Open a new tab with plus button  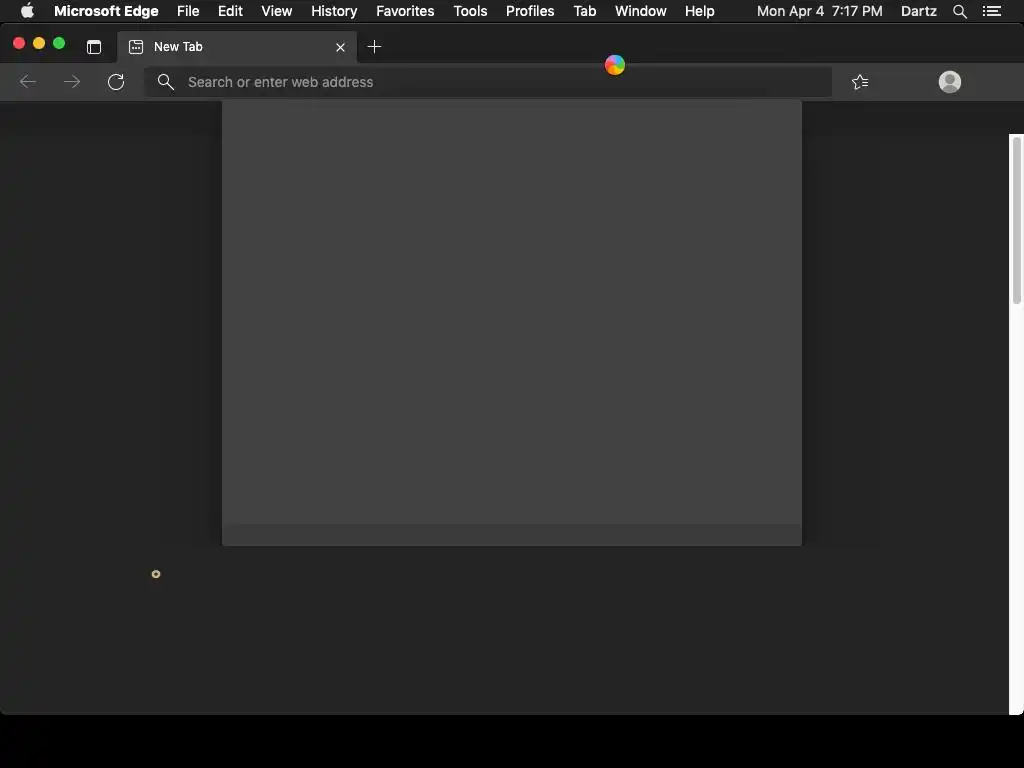pos(374,47)
